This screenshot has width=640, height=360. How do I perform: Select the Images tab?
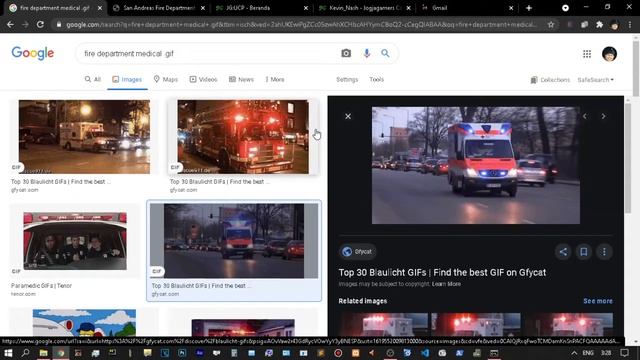click(x=127, y=79)
